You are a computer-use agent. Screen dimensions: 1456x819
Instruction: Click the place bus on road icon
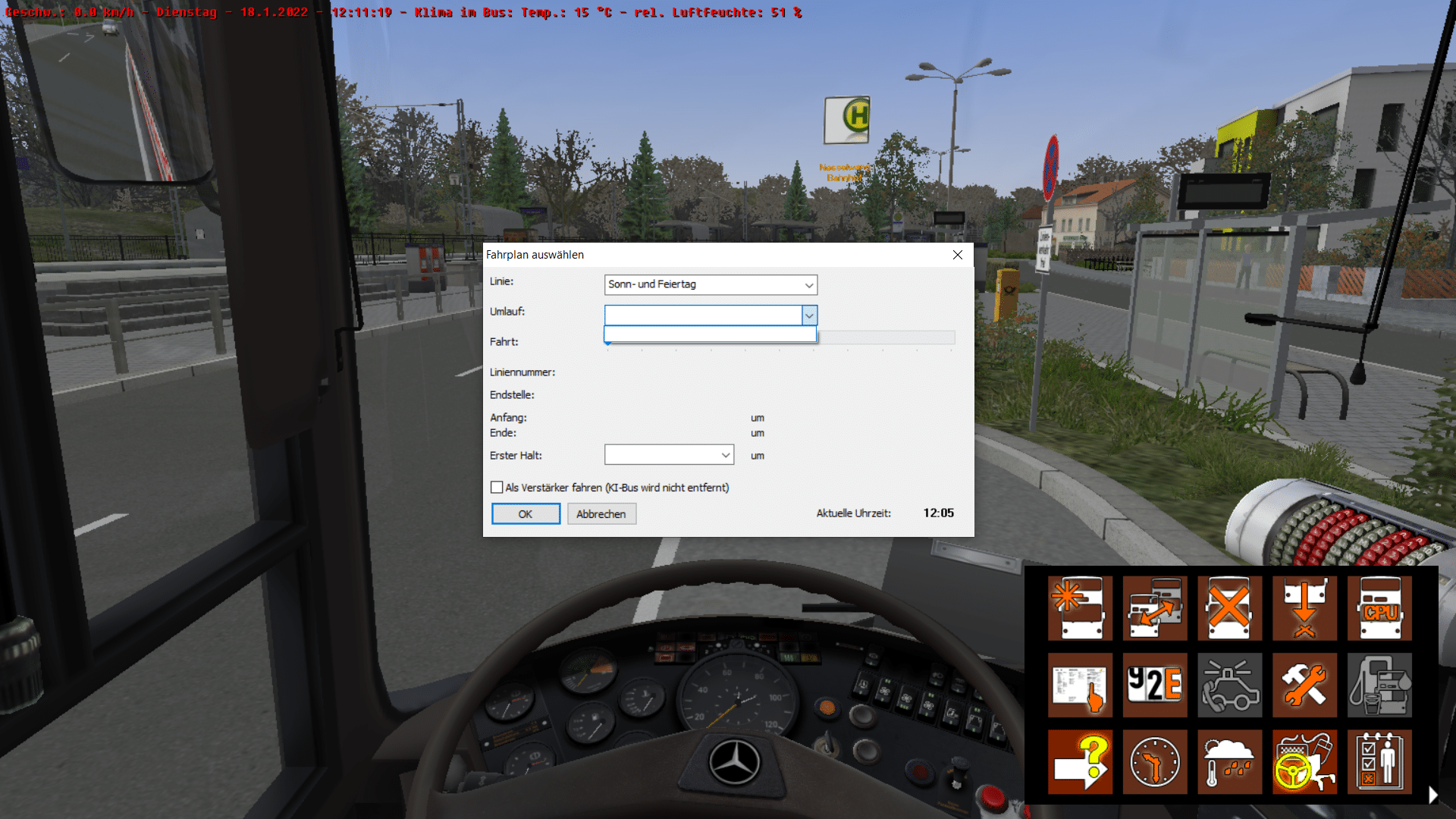point(1304,607)
